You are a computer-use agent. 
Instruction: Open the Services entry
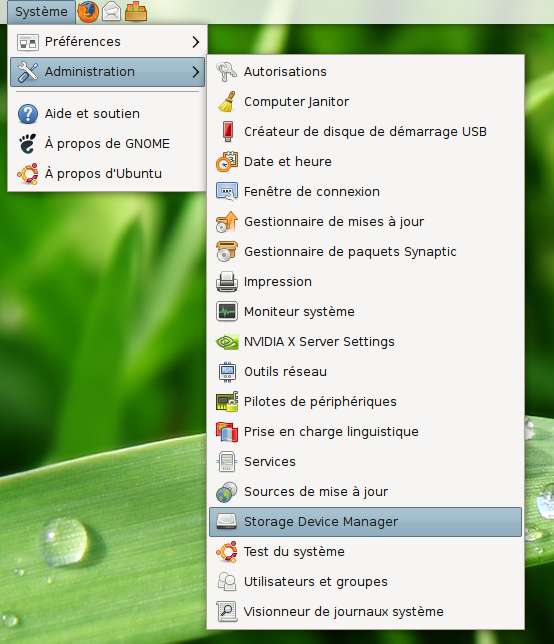point(366,462)
